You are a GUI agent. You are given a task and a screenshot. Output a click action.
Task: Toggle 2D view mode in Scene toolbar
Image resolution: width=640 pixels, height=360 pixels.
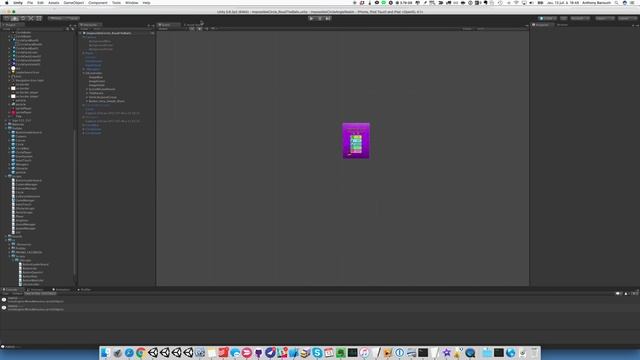192,29
